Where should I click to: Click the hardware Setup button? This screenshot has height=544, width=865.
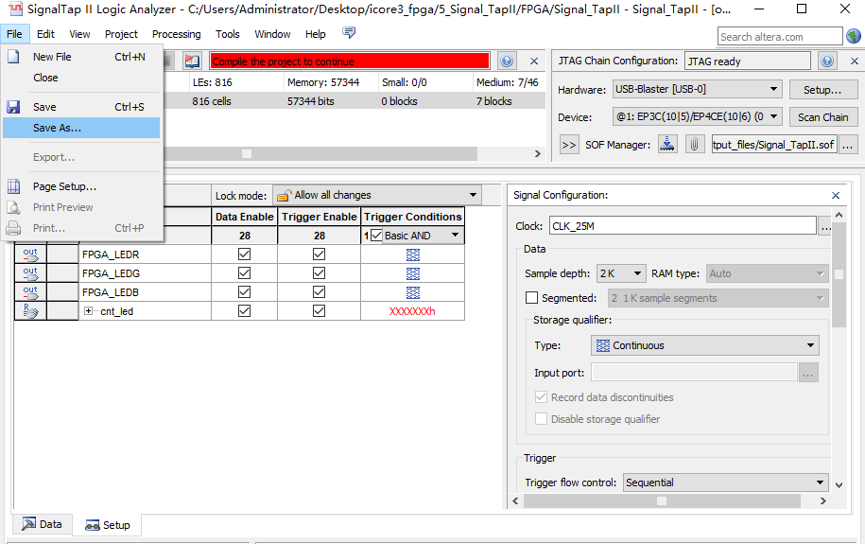(822, 90)
